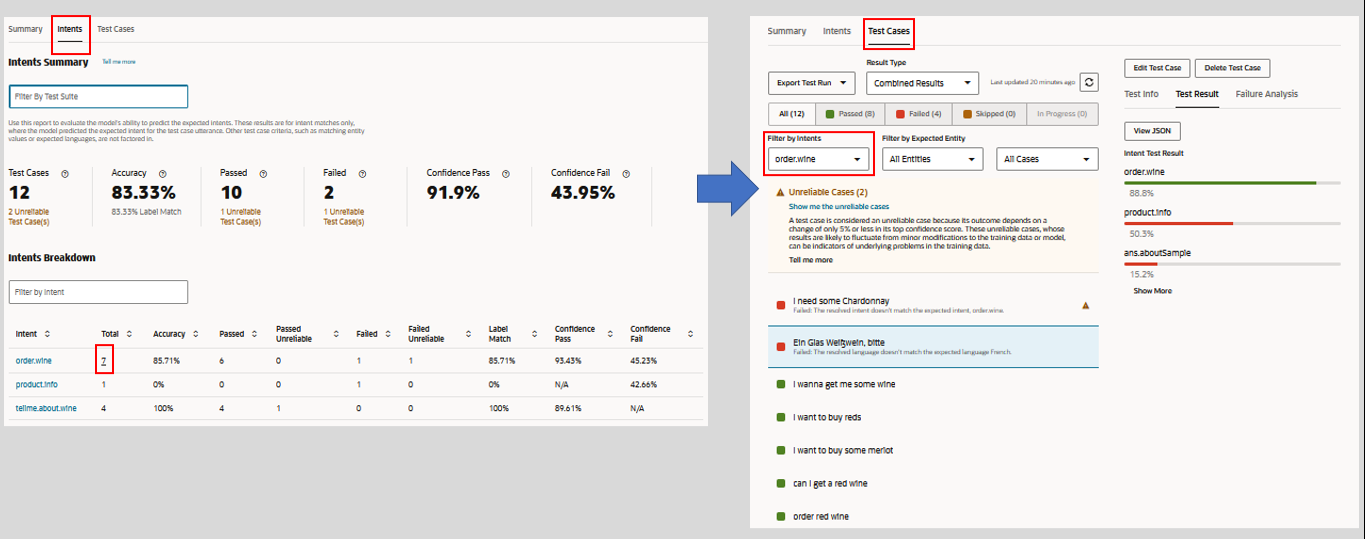The width and height of the screenshot is (1365, 539).
Task: Click help icon beside Test Cases count
Action: [x=65, y=173]
